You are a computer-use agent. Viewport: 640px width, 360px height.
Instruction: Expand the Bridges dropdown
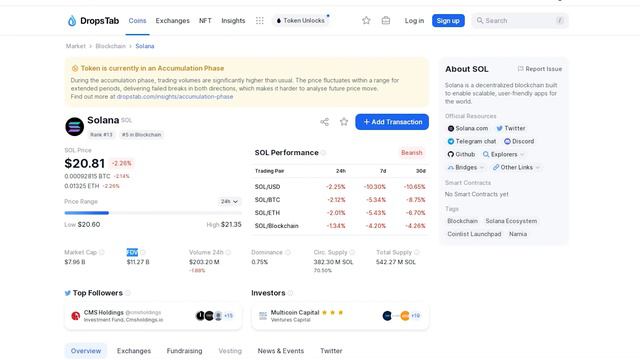[466, 167]
